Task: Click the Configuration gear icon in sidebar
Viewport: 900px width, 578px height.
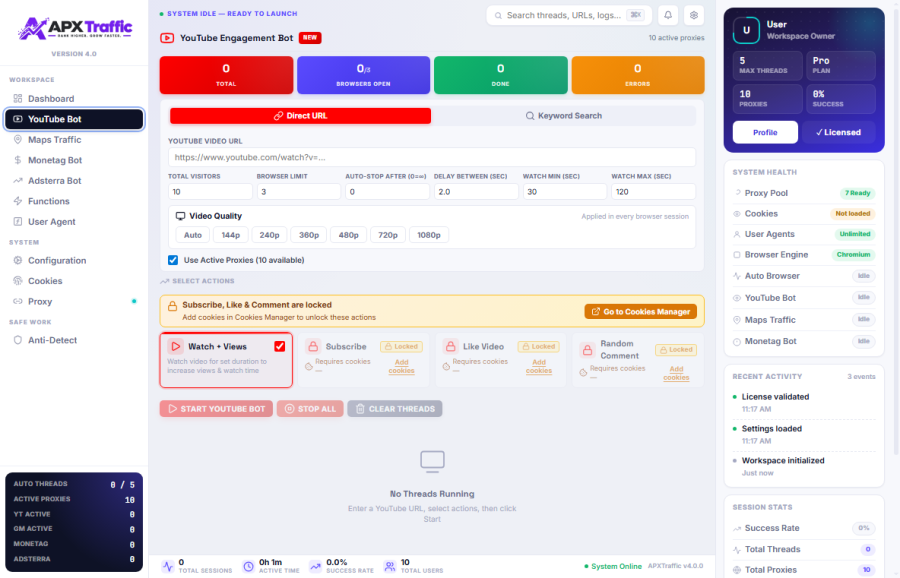Action: [x=18, y=260]
